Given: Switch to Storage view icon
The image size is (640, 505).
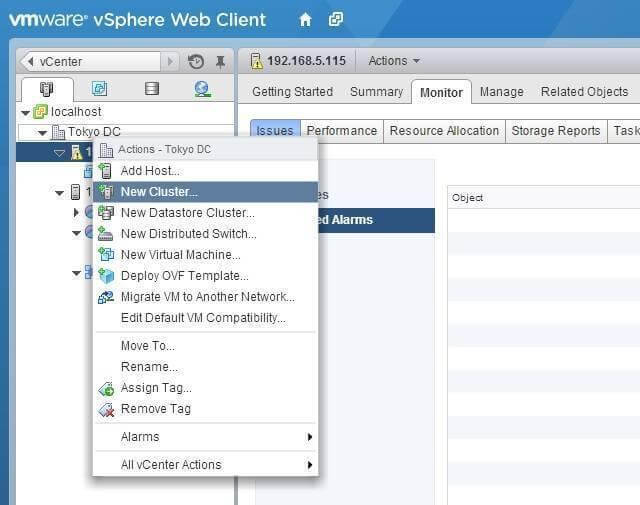Looking at the screenshot, I should coord(151,88).
